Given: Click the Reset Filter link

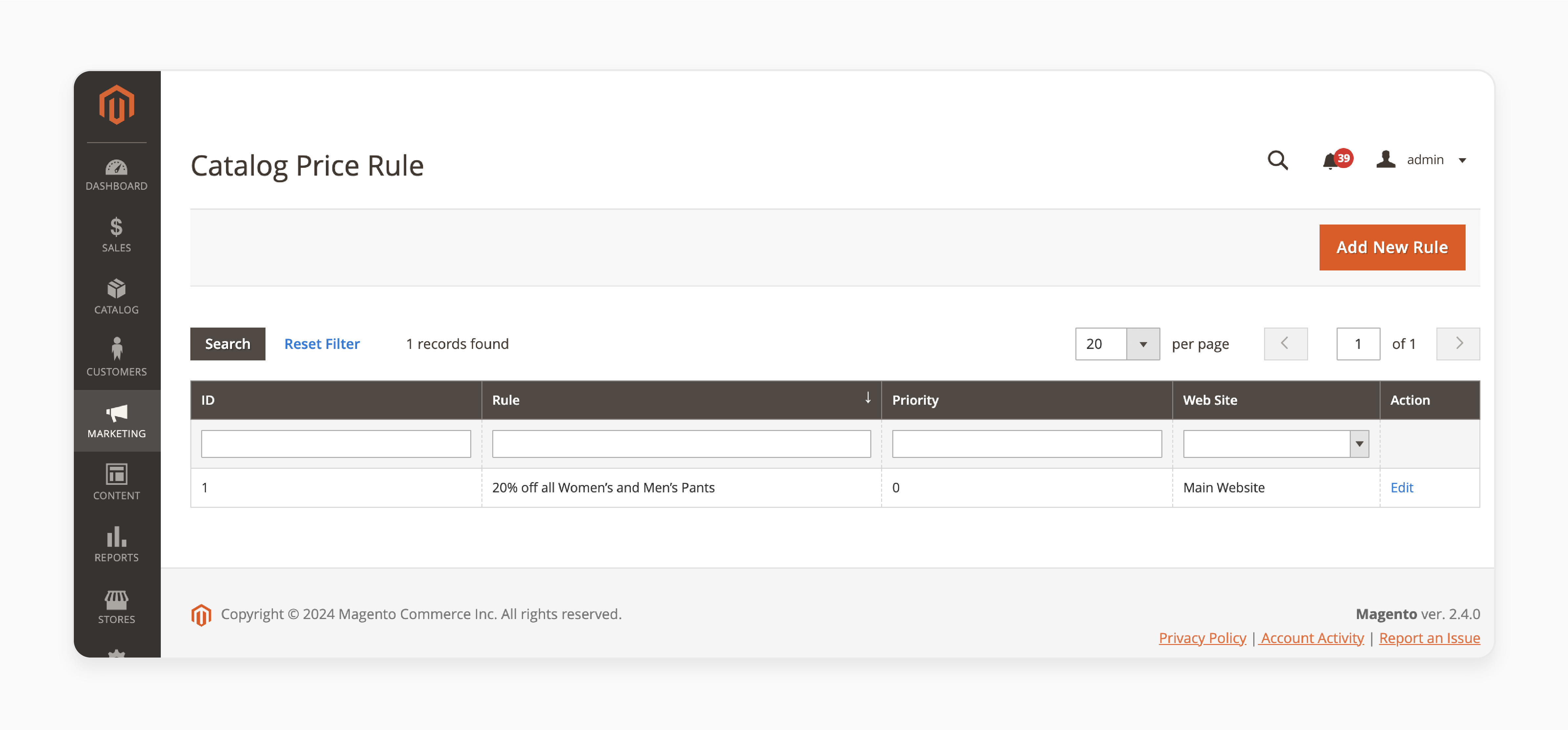Looking at the screenshot, I should coord(322,343).
